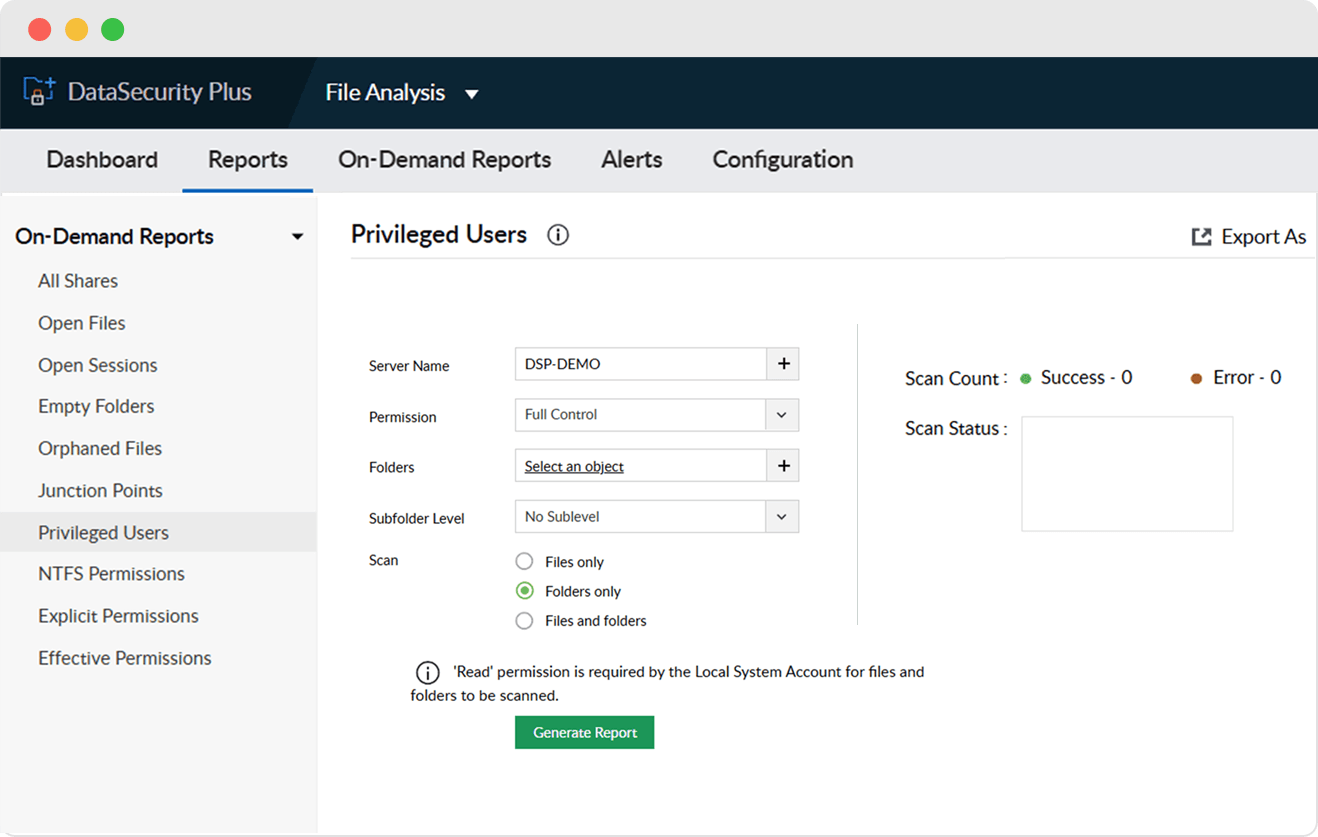Click the DataSecurity Plus logo icon
1318x837 pixels.
[38, 92]
